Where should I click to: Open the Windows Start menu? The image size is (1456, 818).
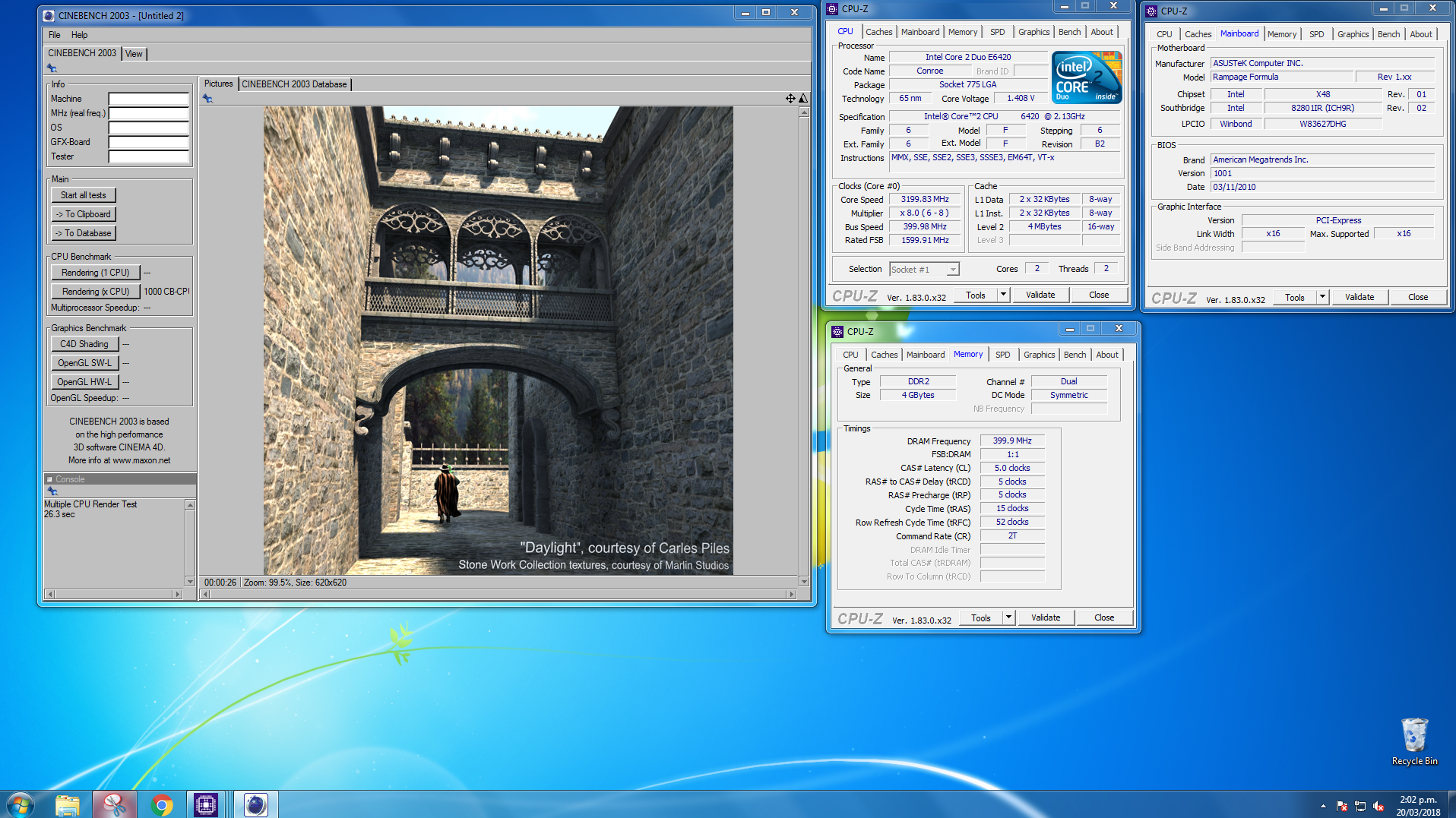(21, 804)
